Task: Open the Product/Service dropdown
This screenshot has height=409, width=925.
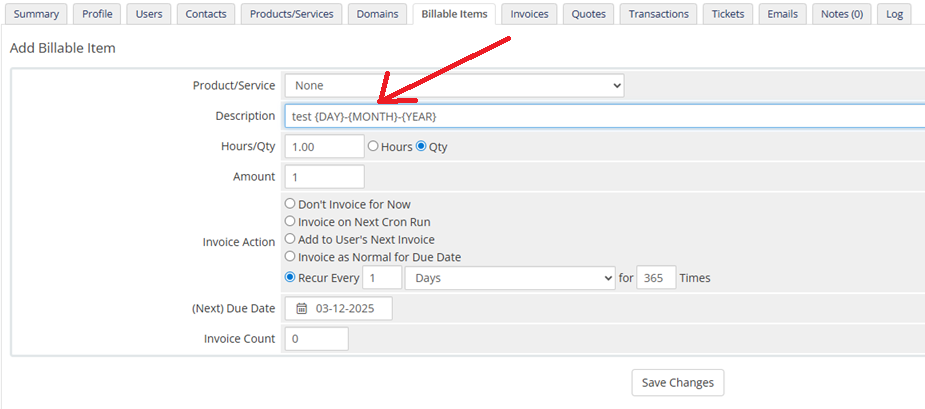Action: [454, 86]
